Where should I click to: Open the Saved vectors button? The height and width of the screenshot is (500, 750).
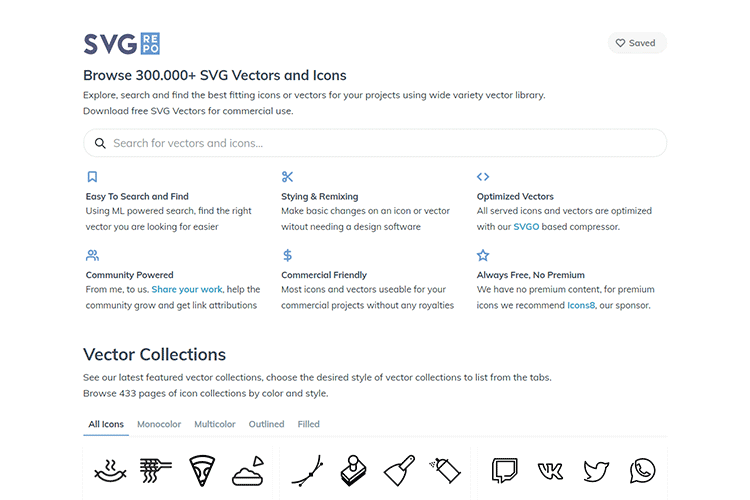click(x=636, y=43)
